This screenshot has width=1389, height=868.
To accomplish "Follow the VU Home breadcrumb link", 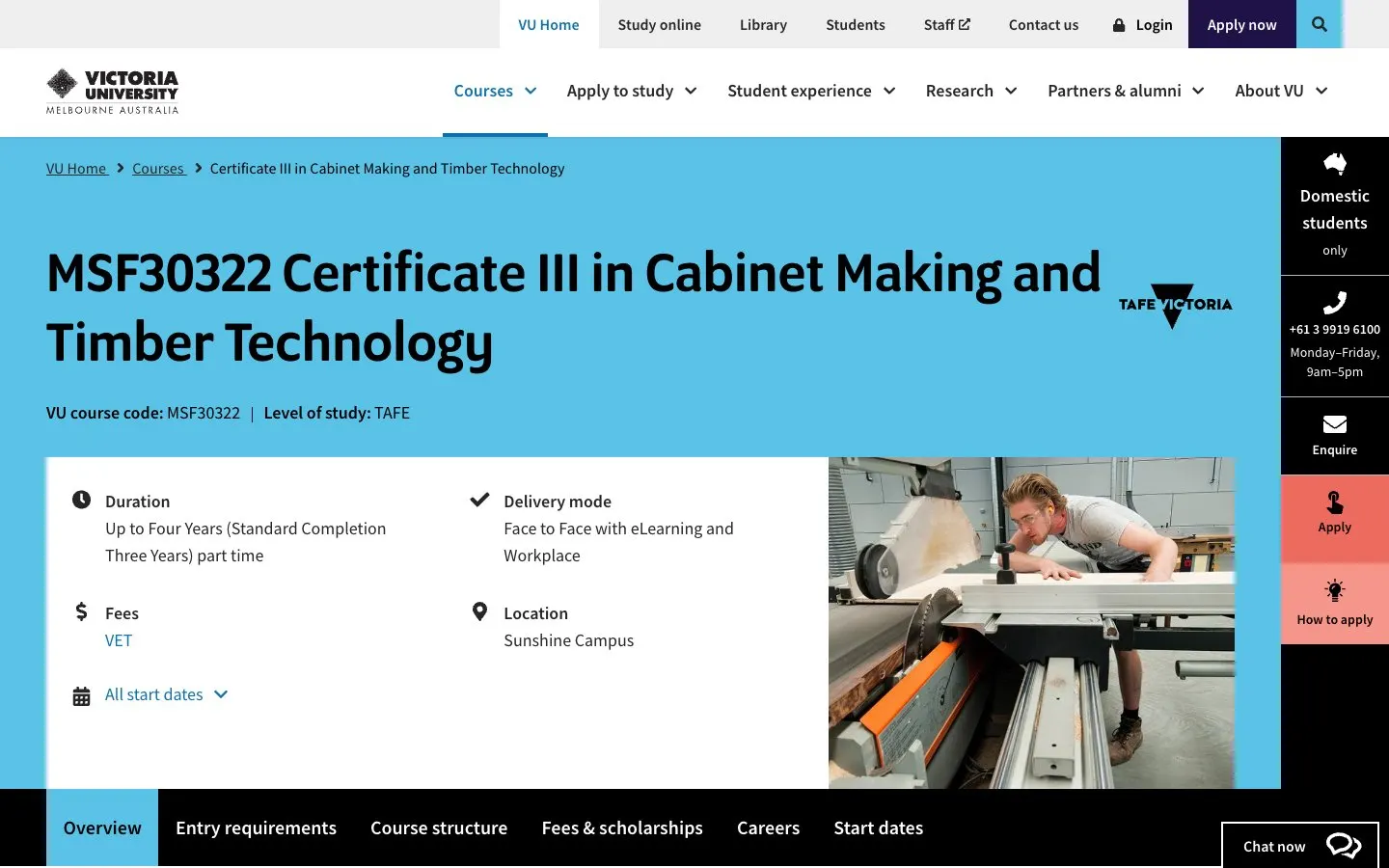I will 76,169.
